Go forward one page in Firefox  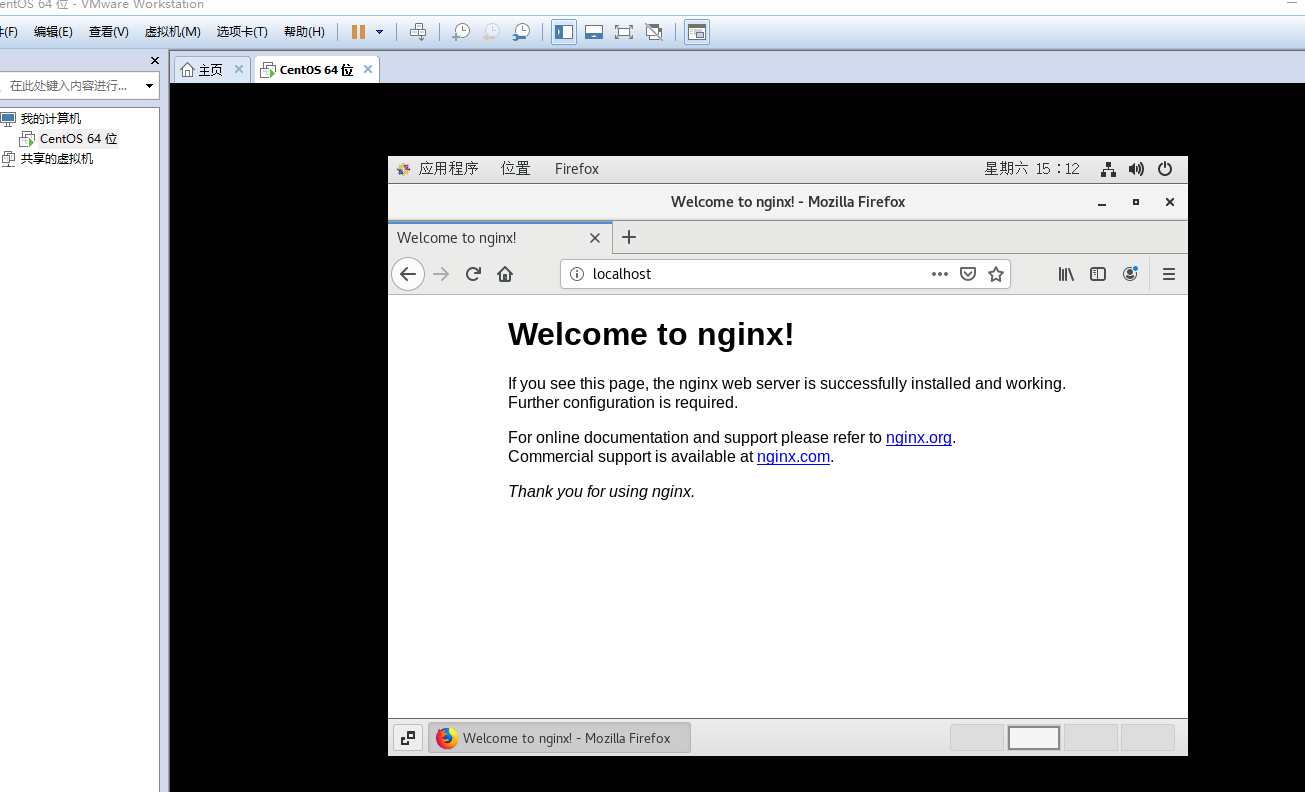pos(441,274)
